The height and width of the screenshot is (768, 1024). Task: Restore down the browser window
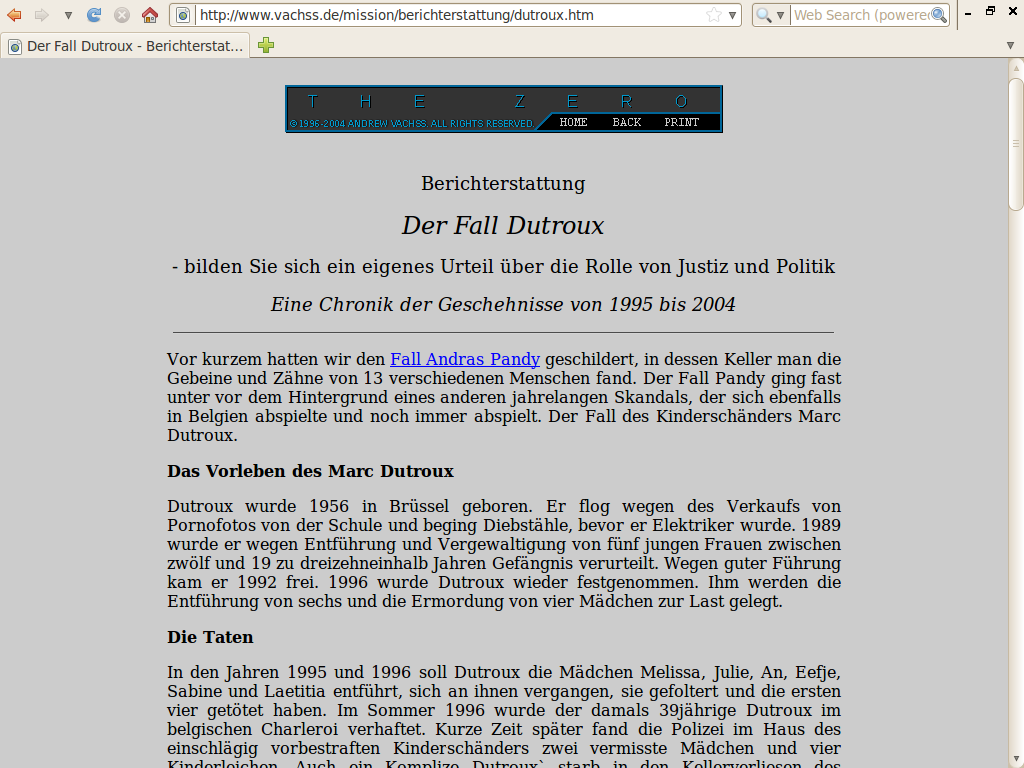click(x=991, y=10)
